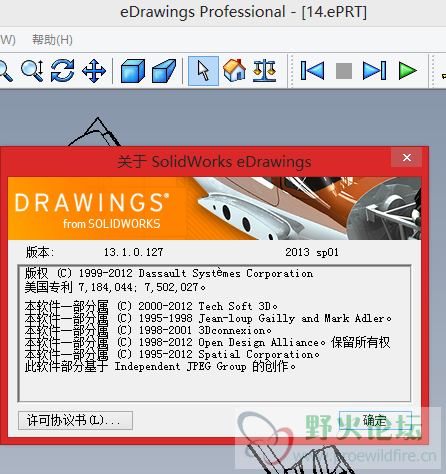Open the 帮助(H) menu
The height and width of the screenshot is (474, 446).
click(52, 40)
